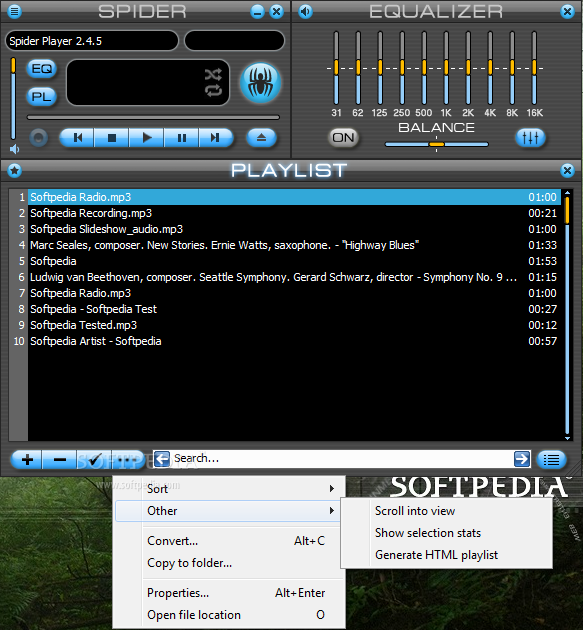Select Generate HTML playlist
This screenshot has height=630, width=583.
(x=447, y=555)
